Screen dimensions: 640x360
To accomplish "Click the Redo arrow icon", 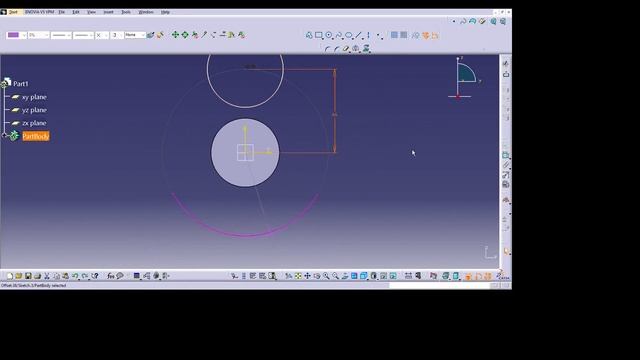I will coord(85,276).
